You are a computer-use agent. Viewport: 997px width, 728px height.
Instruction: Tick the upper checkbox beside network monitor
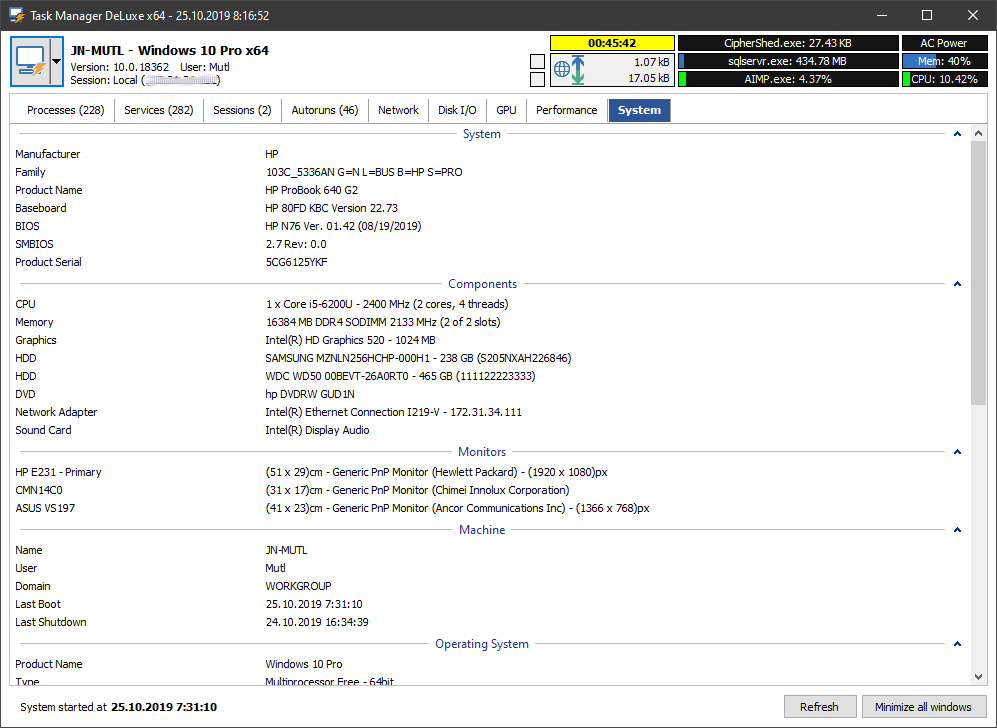[537, 61]
